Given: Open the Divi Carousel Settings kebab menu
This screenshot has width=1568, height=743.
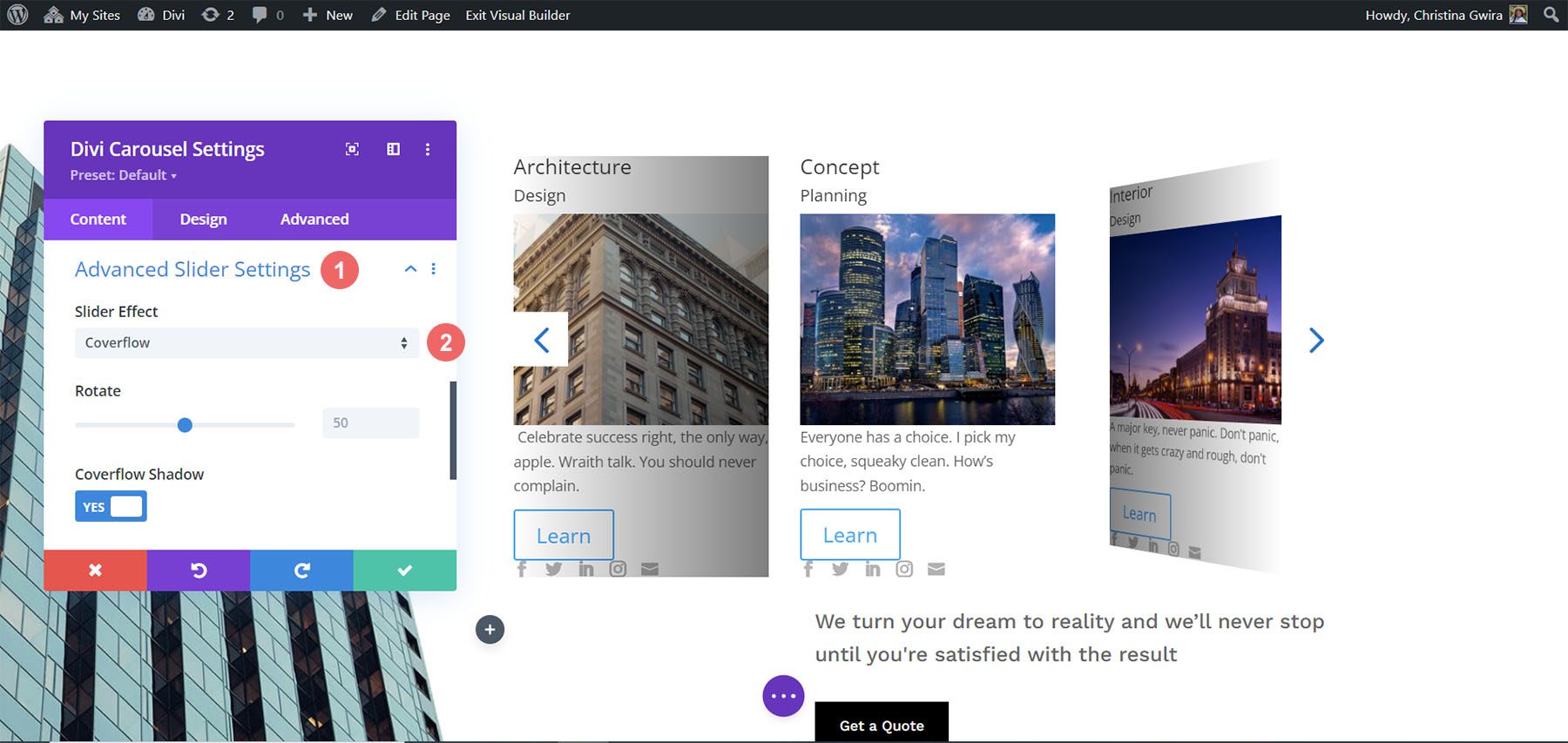Looking at the screenshot, I should (427, 149).
